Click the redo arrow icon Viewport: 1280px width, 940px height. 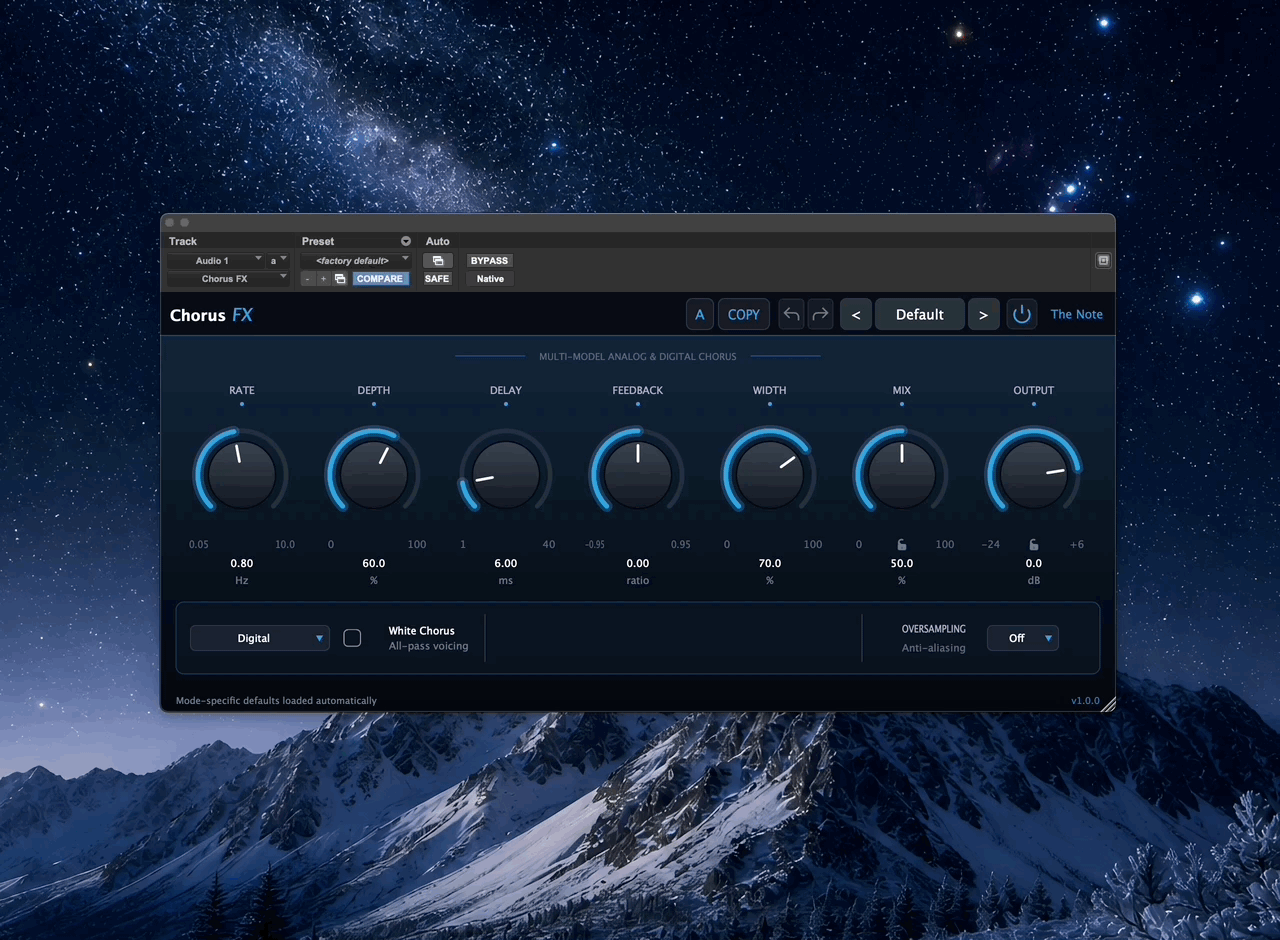pos(820,314)
